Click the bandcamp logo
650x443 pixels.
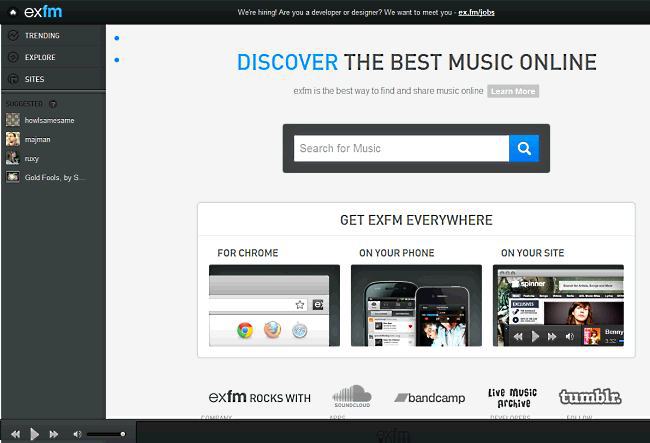(x=429, y=398)
